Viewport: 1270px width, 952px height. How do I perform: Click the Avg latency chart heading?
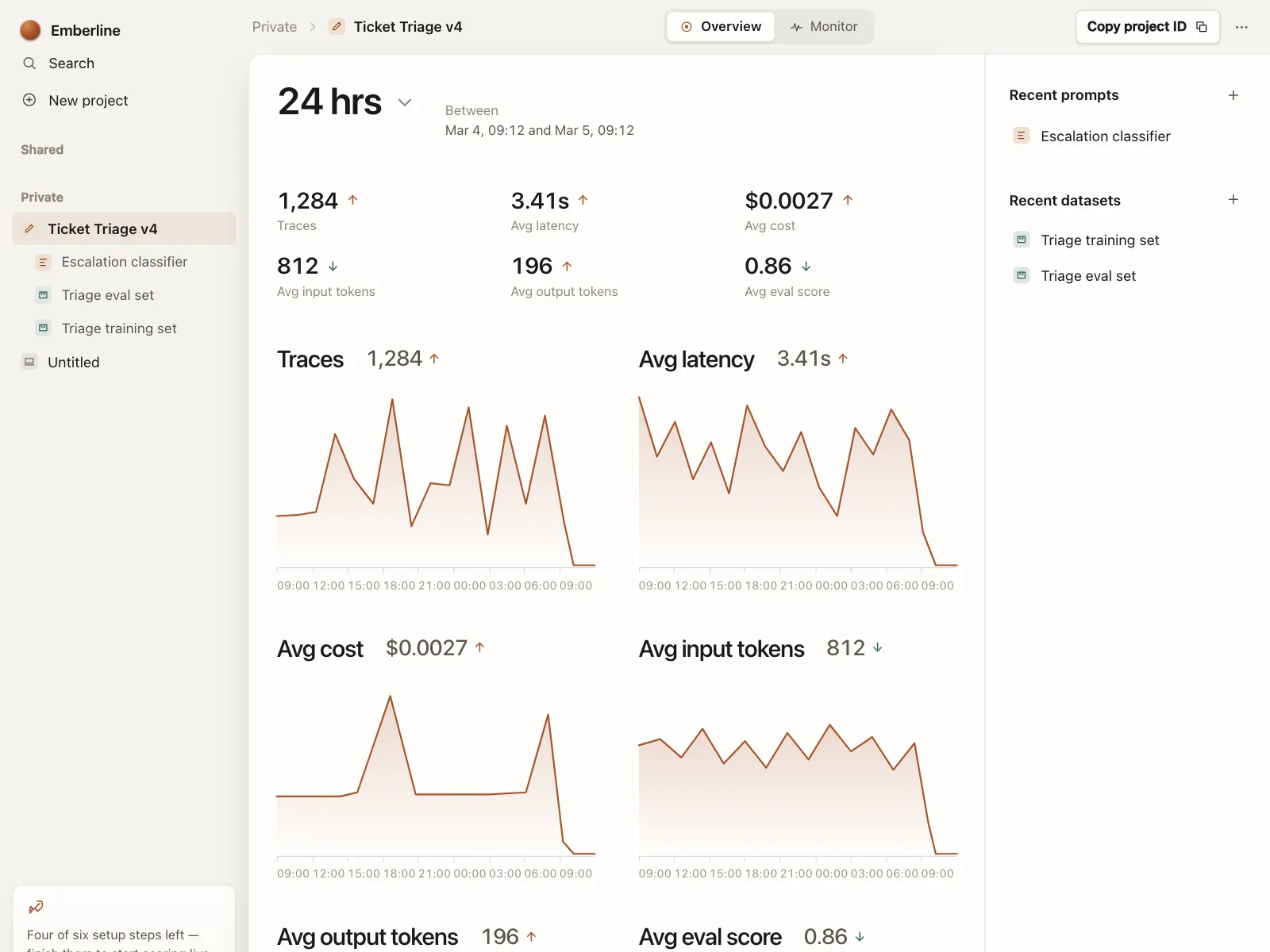click(696, 359)
